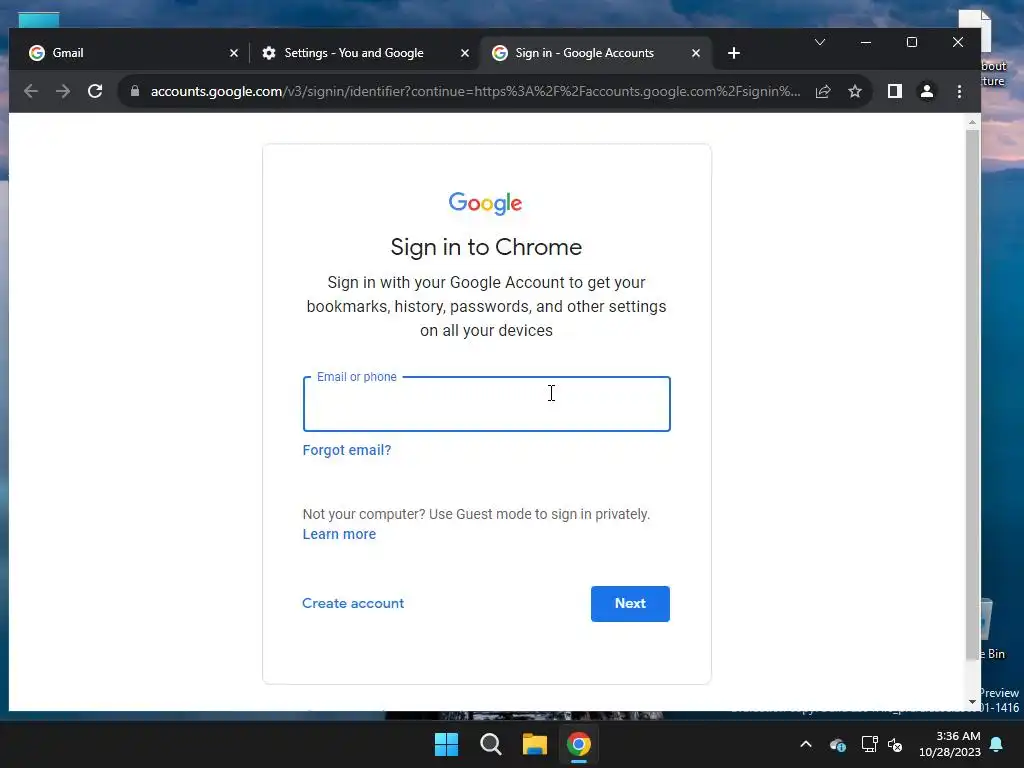The width and height of the screenshot is (1024, 768).
Task: Close the Sign in - Google Accounts tab
Action: [696, 53]
